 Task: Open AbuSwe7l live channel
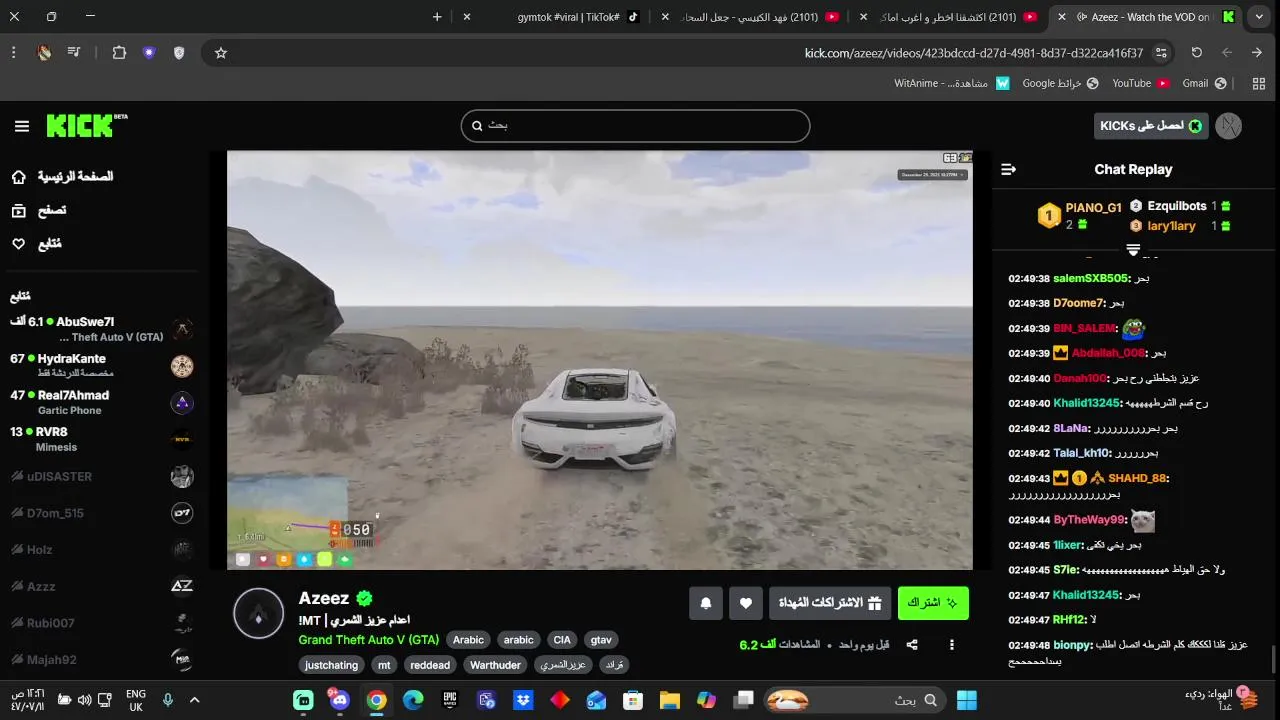[x=100, y=329]
